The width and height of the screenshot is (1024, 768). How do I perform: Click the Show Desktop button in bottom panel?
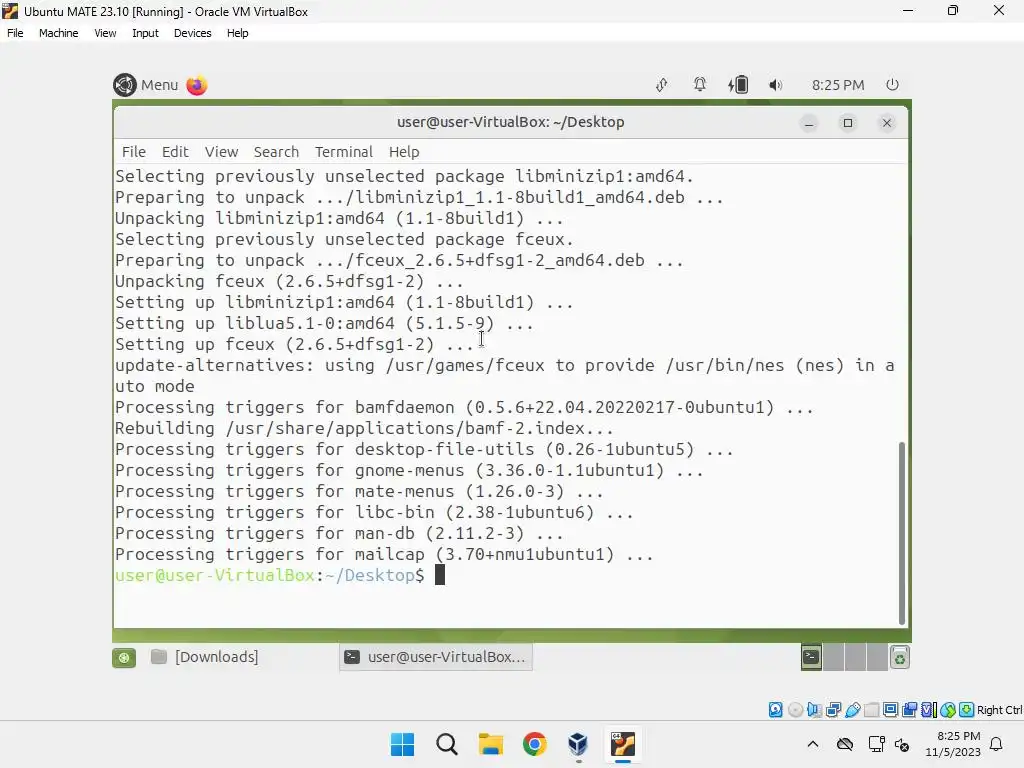[124, 658]
